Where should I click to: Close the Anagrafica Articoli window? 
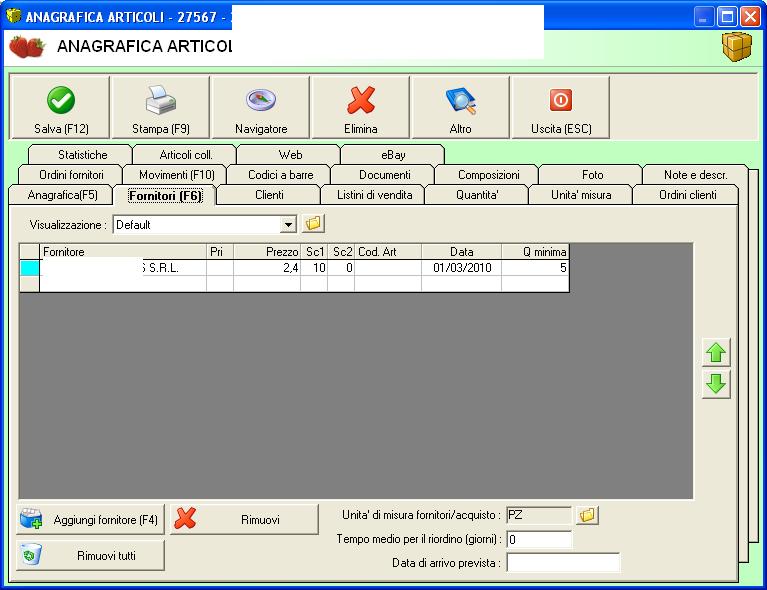click(749, 17)
